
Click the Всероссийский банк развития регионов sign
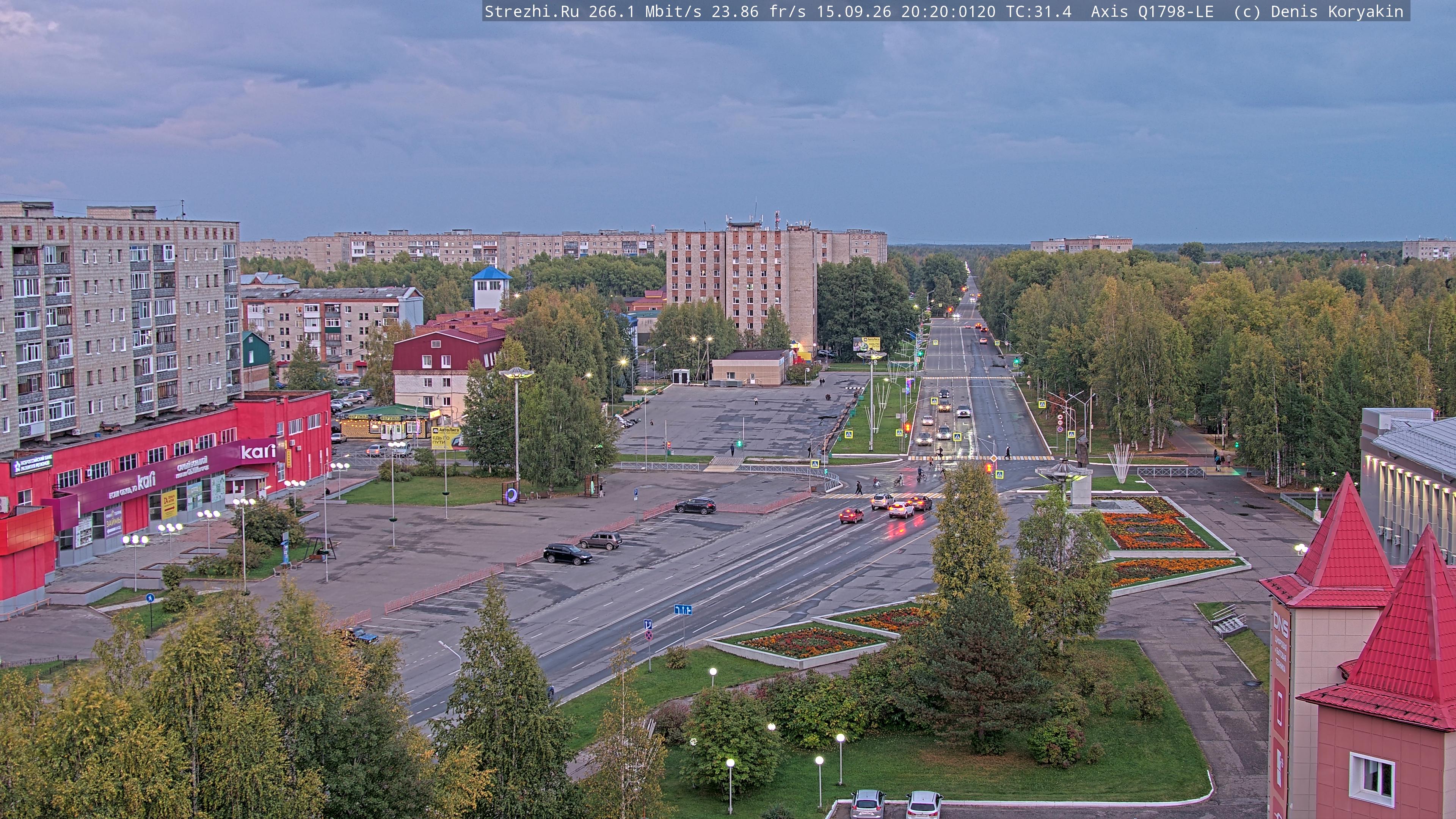click(x=31, y=464)
